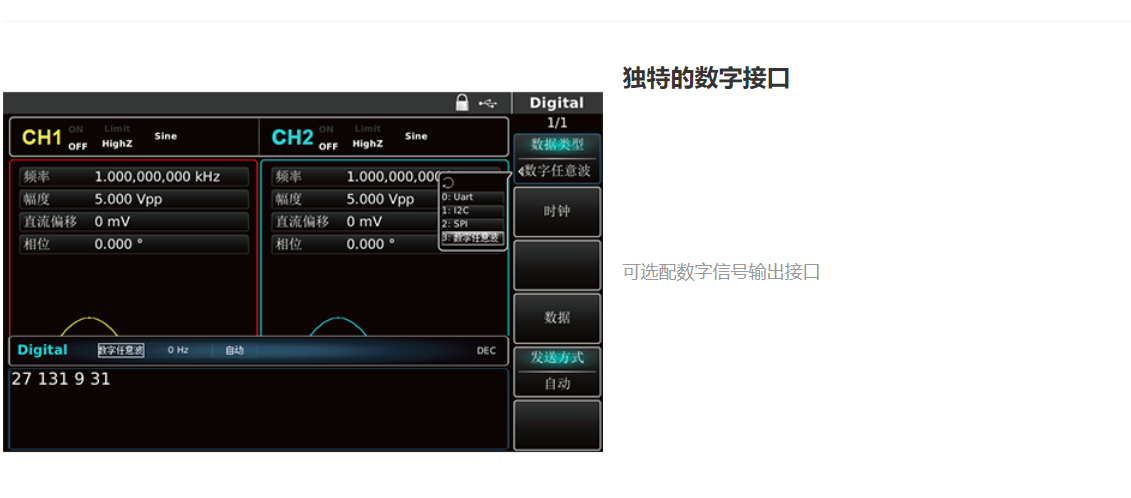The image size is (1131, 498).
Task: Click the refresh arrow icon in popup list
Action: (448, 183)
